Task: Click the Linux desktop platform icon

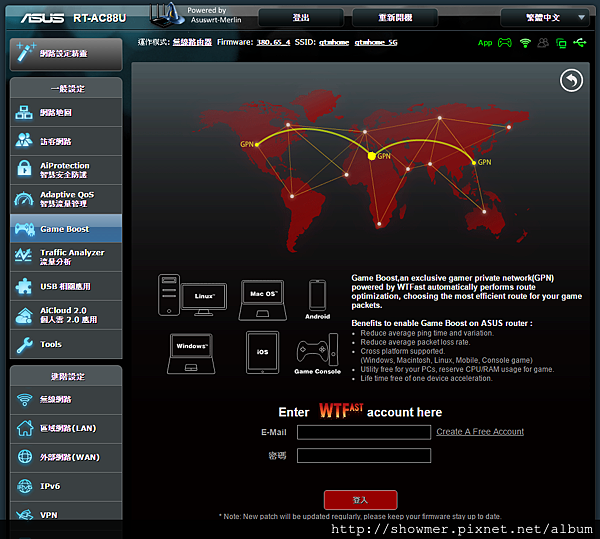Action: point(192,295)
